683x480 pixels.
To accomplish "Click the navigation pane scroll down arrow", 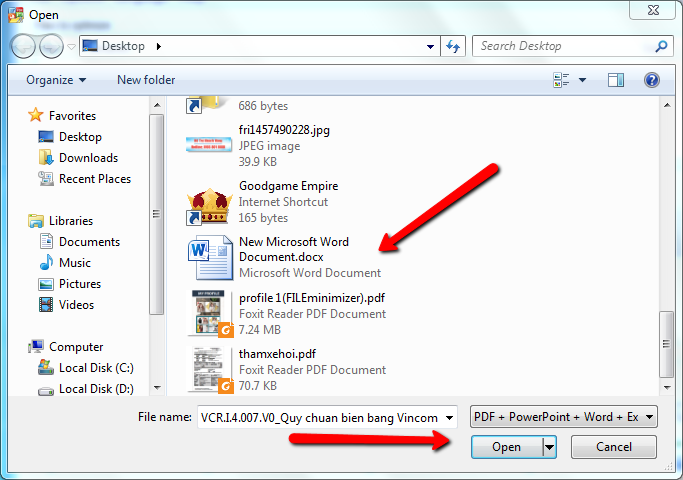I will click(157, 388).
